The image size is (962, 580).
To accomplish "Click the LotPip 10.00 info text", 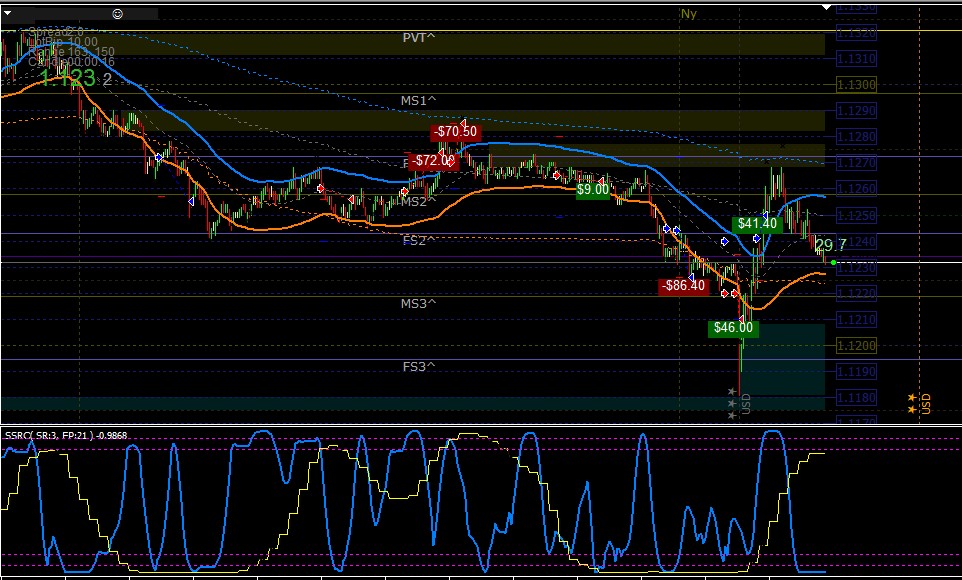I will click(x=63, y=42).
